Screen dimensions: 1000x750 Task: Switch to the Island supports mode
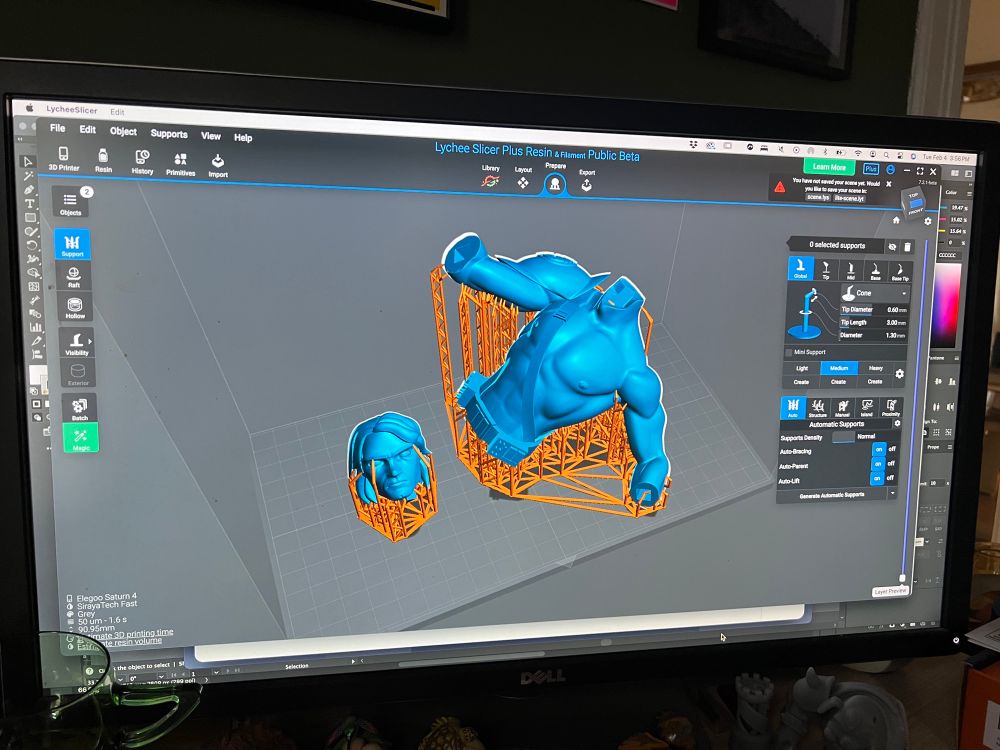(x=866, y=408)
